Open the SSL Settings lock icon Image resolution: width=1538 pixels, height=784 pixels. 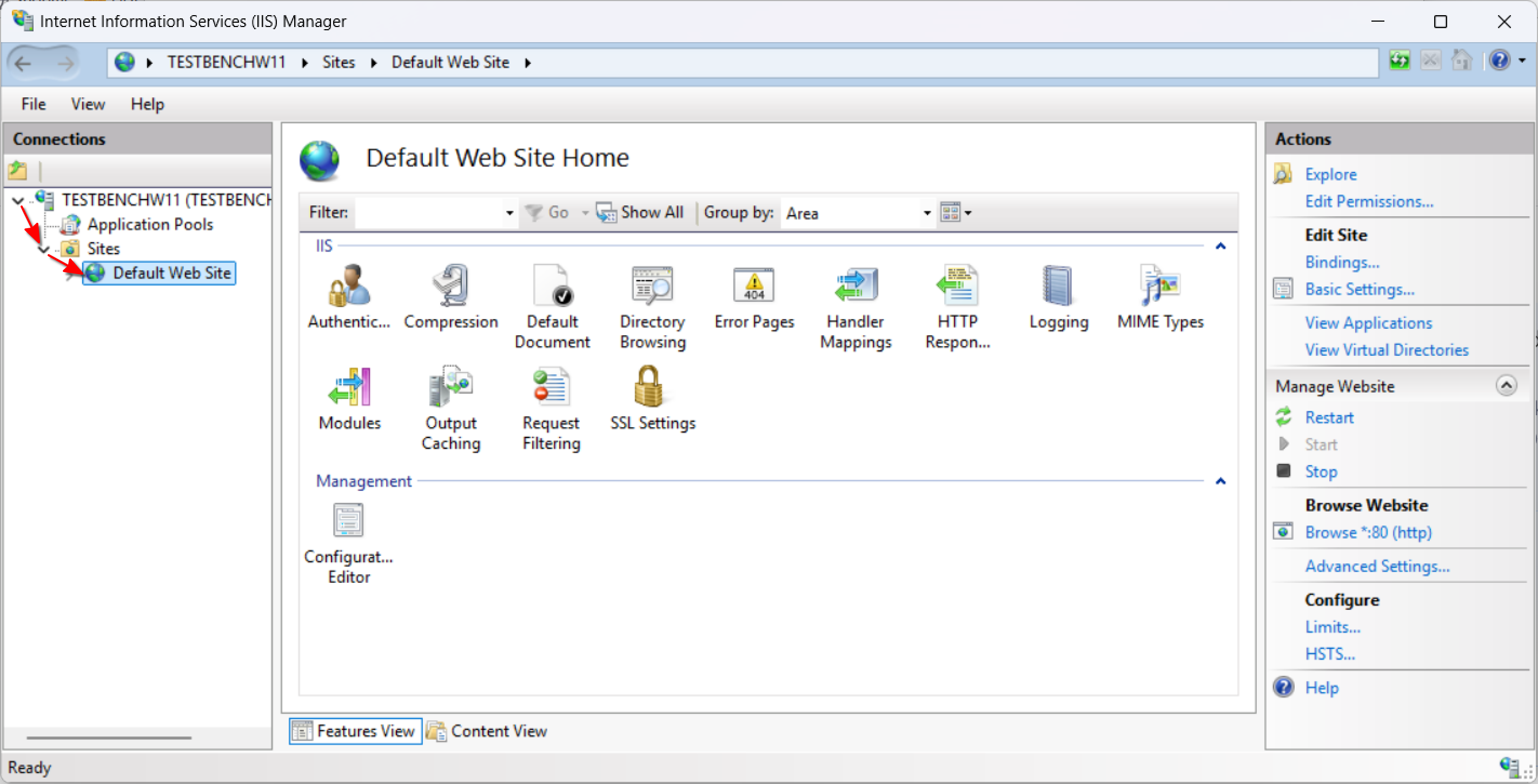649,388
